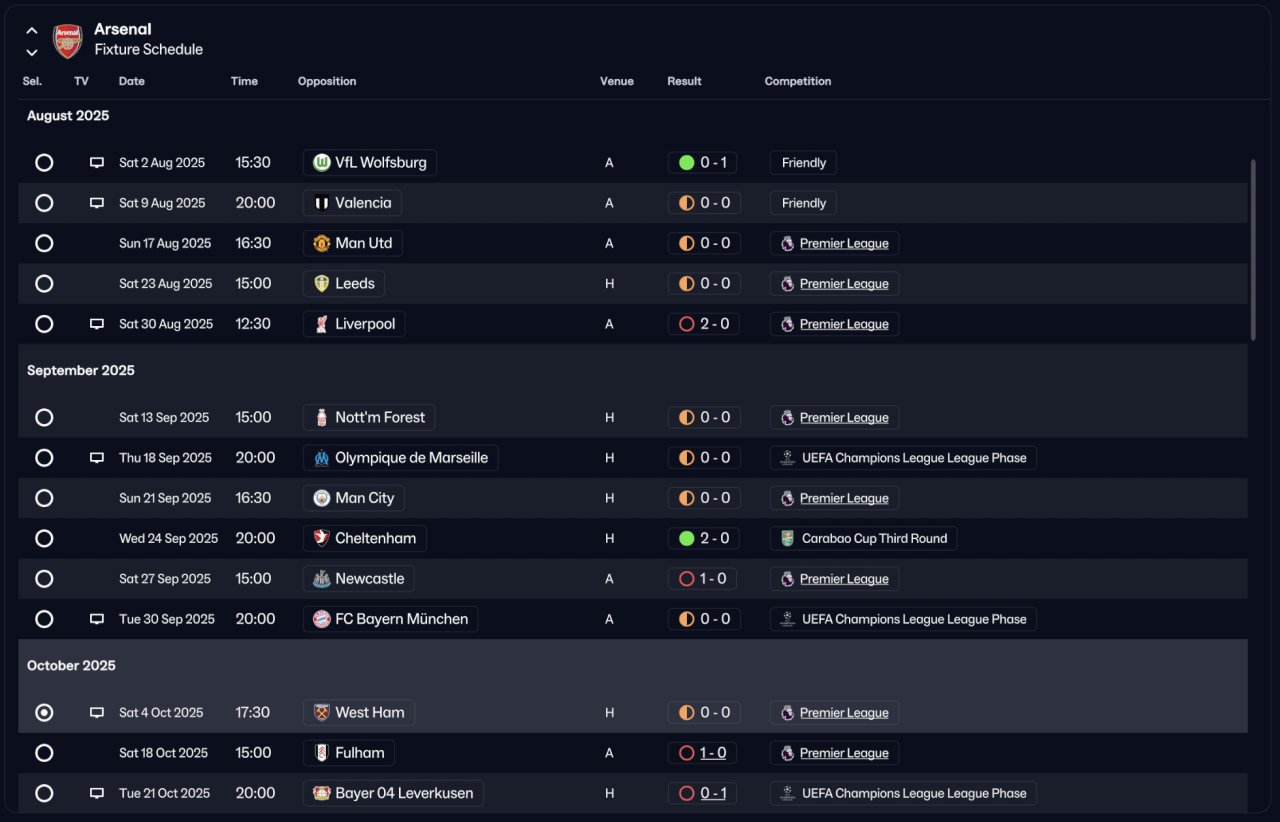Click the Arsenal club crest icon
The height and width of the screenshot is (822, 1280).
pos(67,40)
